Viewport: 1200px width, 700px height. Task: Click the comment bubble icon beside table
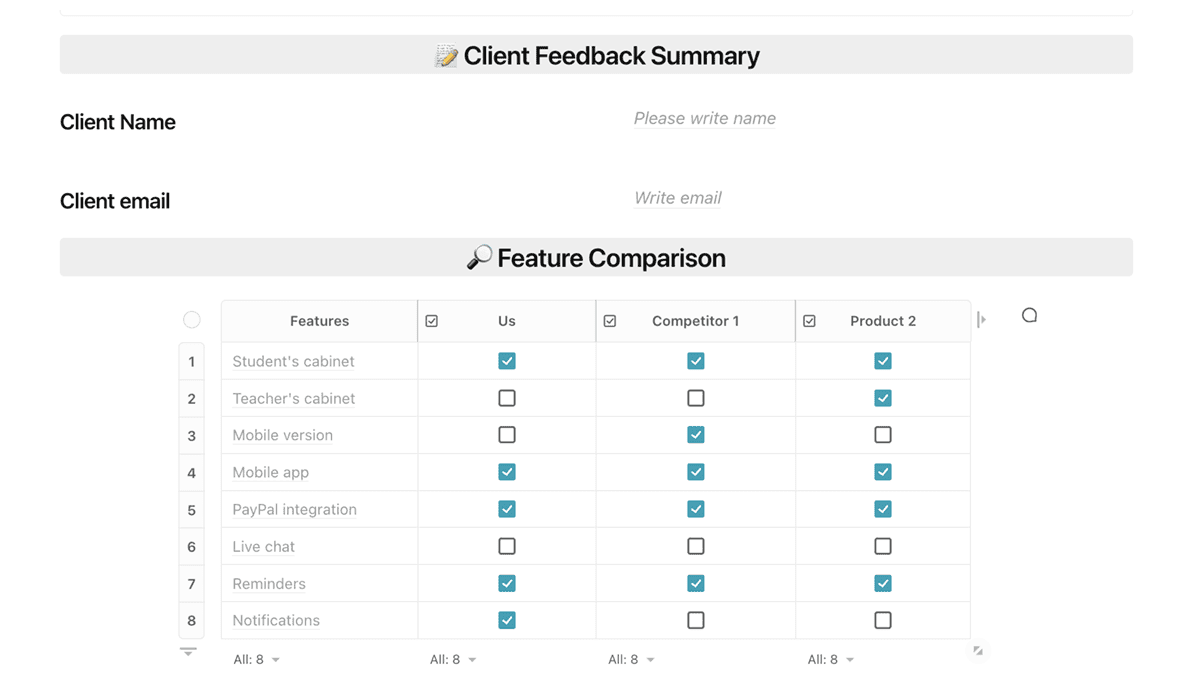[x=1029, y=315]
